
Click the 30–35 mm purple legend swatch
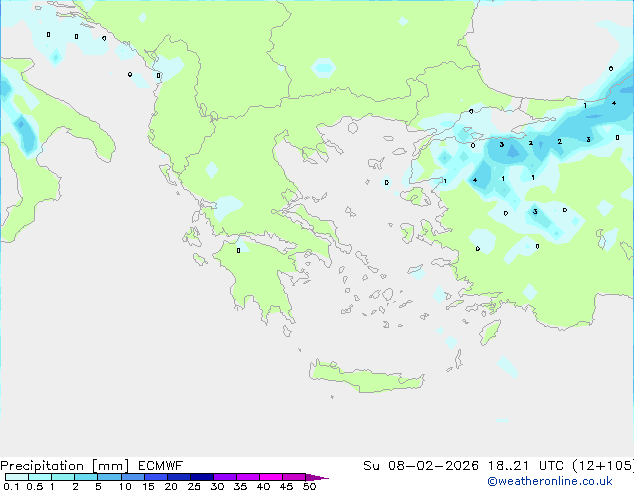click(225, 477)
